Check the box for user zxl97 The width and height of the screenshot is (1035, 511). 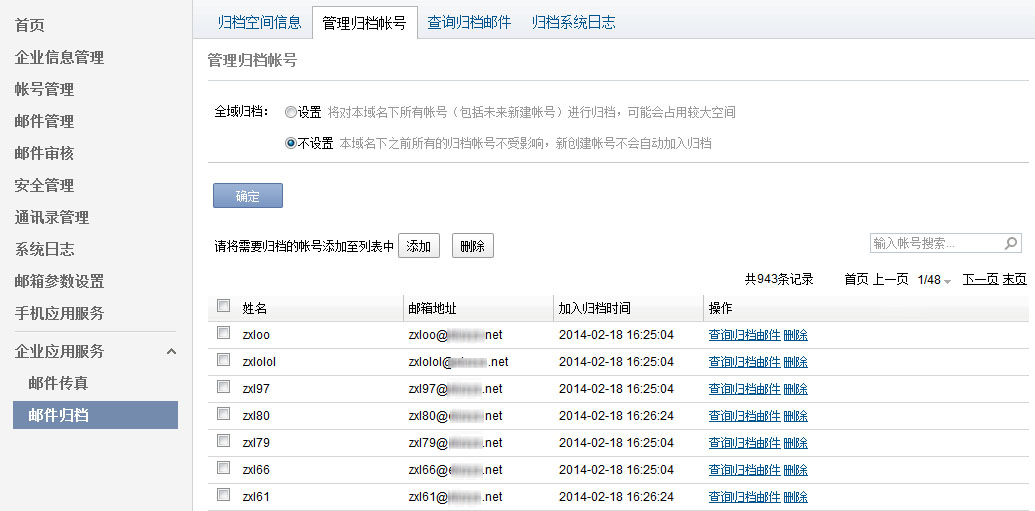(x=223, y=387)
